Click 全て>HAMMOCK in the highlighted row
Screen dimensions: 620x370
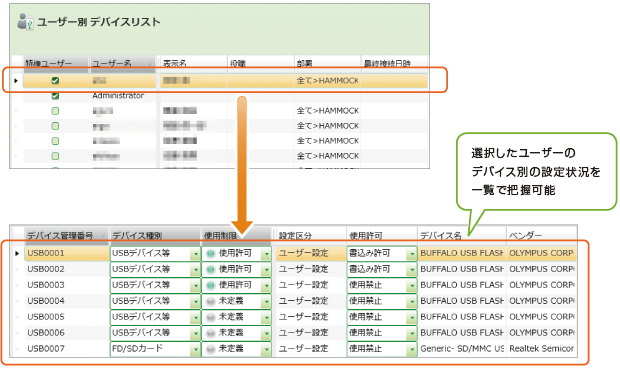point(327,81)
